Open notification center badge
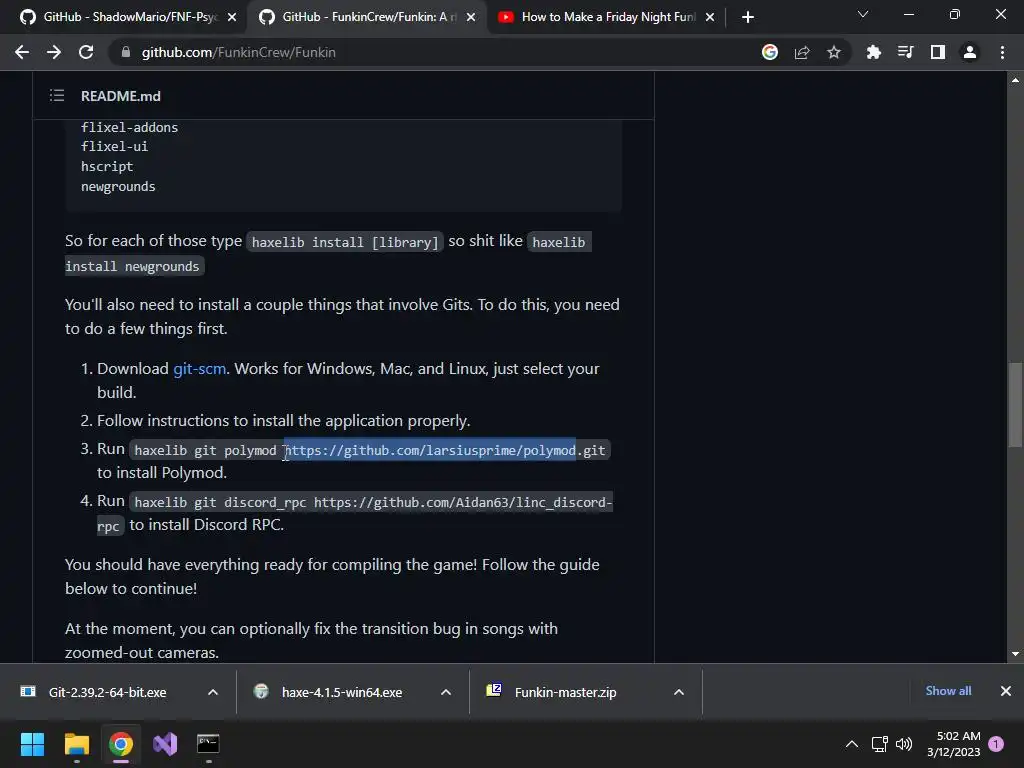1024x768 pixels. pos(996,744)
